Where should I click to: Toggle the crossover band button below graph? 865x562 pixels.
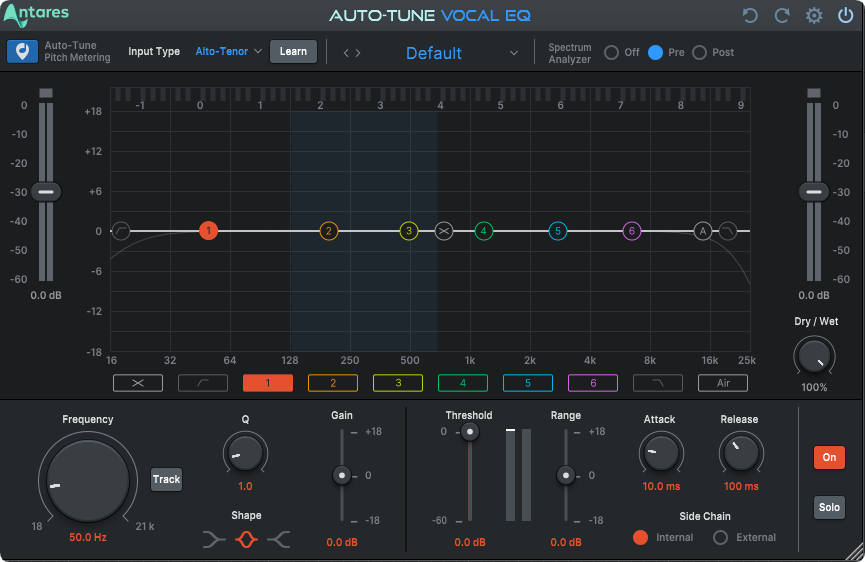point(138,383)
